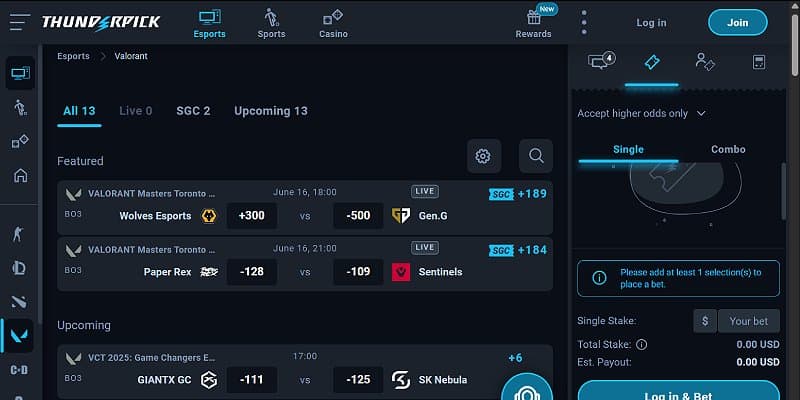This screenshot has width=800, height=400.
Task: Click the Total Stake info icon
Action: point(642,344)
